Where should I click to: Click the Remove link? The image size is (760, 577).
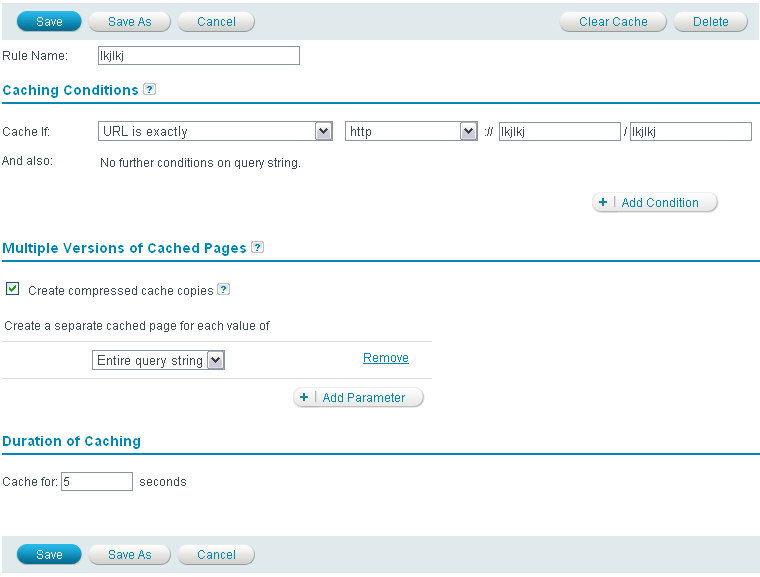click(x=385, y=358)
